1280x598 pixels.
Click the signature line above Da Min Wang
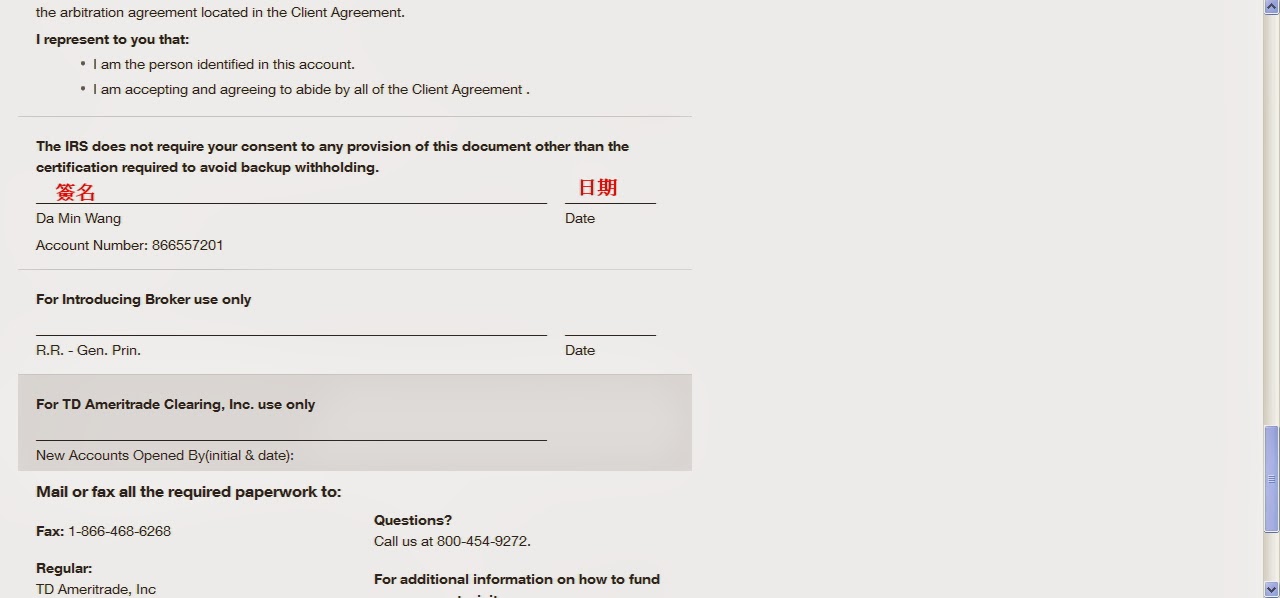(291, 203)
